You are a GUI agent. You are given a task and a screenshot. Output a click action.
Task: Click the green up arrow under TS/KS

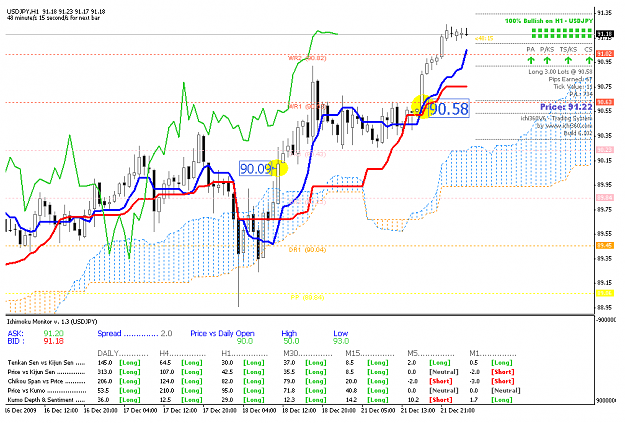point(568,60)
